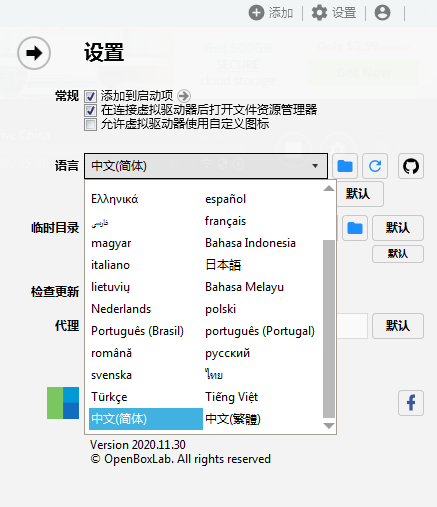The image size is (437, 507).
Task: Click the user account icon at top
Action: 382,13
